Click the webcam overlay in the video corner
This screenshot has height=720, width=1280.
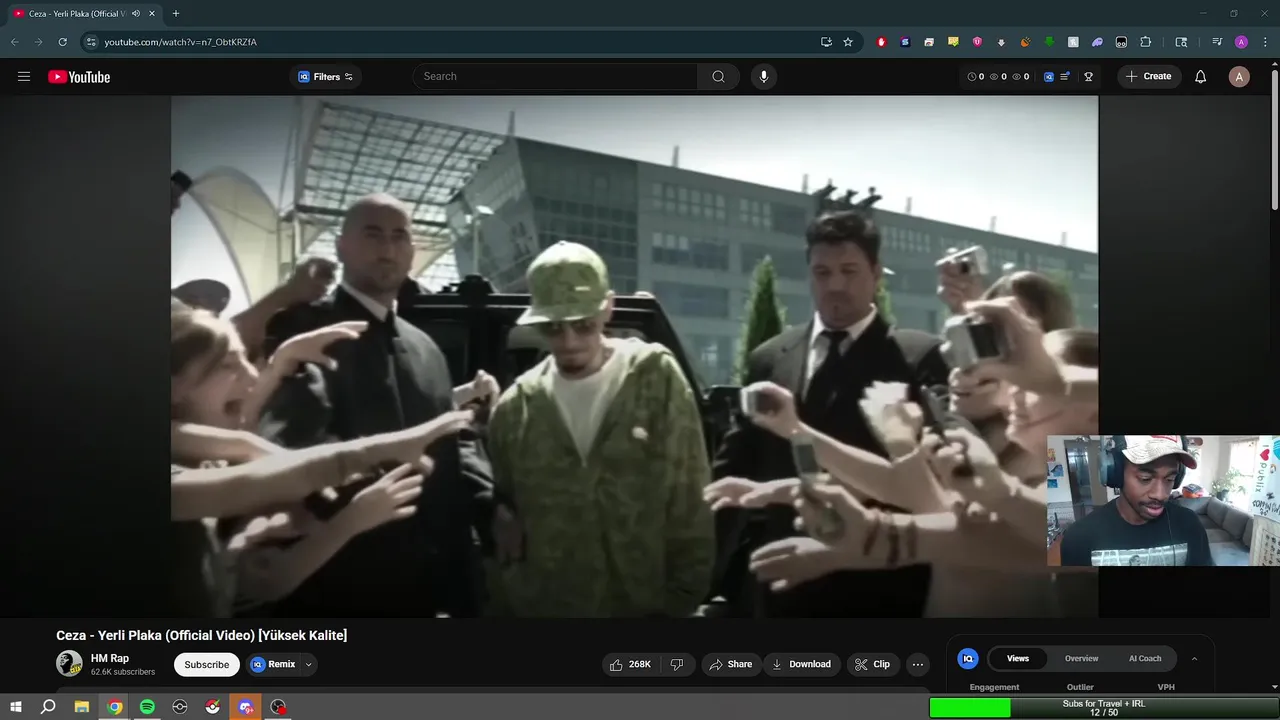coord(1162,500)
